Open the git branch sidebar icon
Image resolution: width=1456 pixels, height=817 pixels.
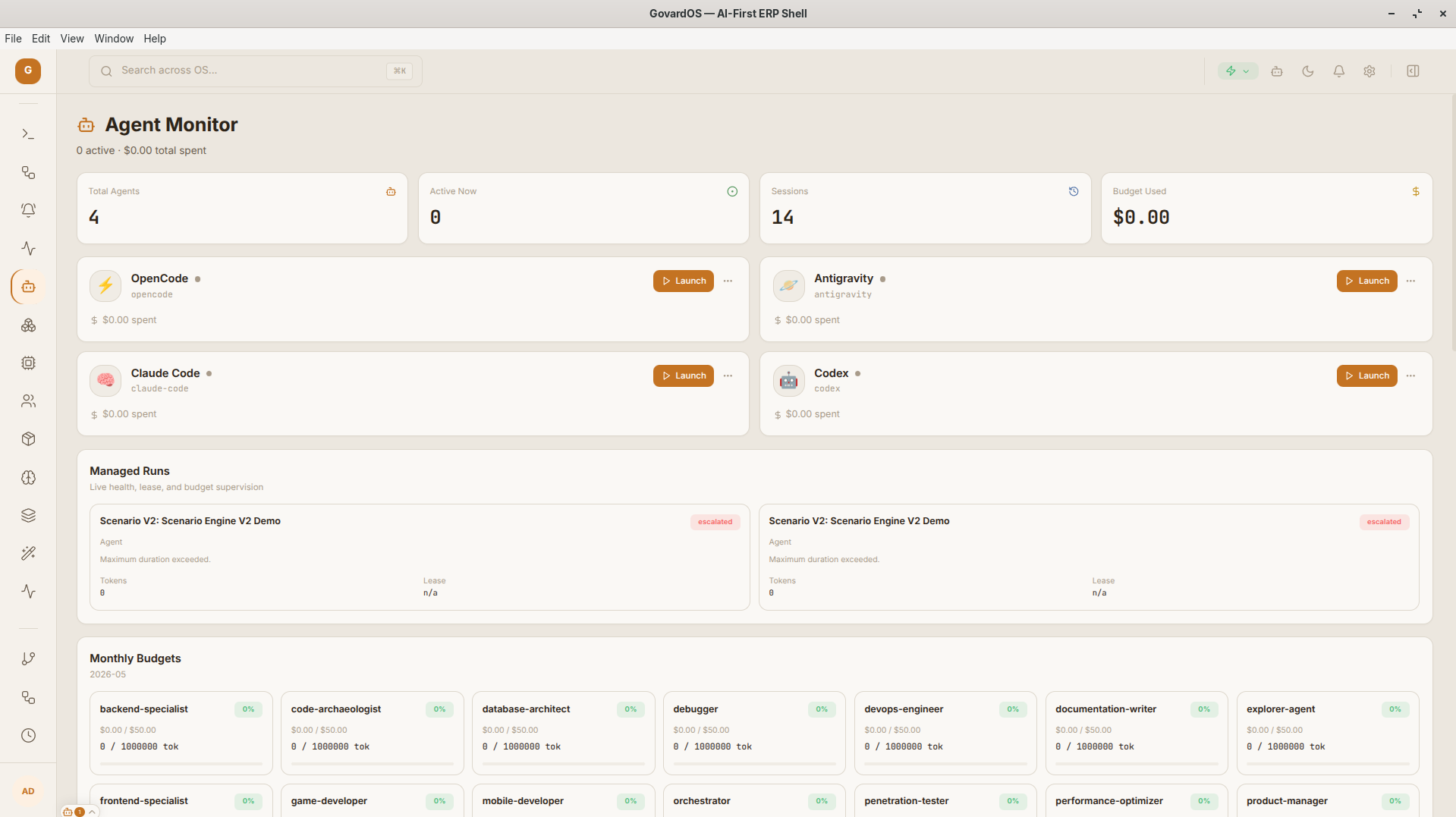pyautogui.click(x=28, y=658)
